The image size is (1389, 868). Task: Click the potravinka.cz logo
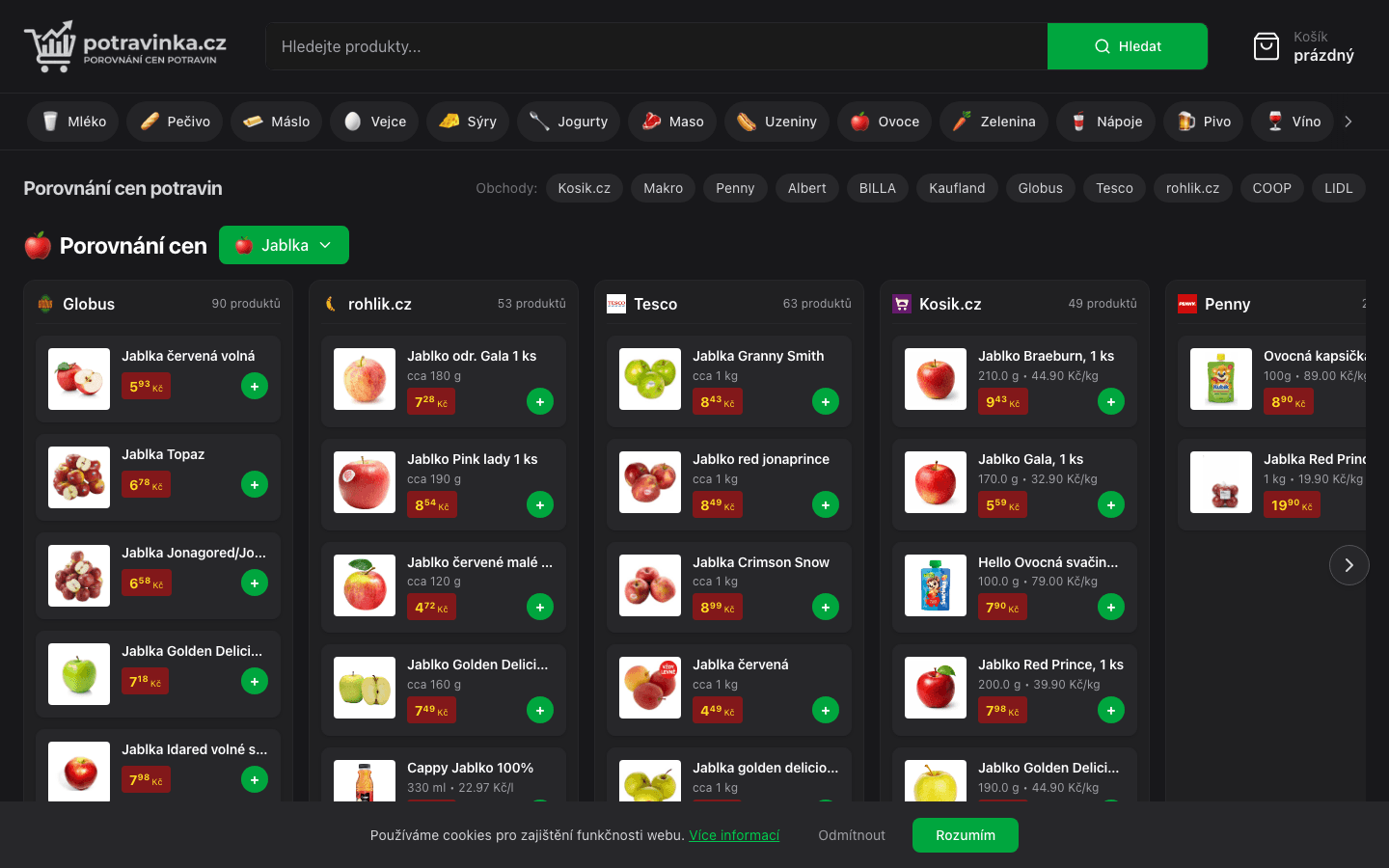125,46
